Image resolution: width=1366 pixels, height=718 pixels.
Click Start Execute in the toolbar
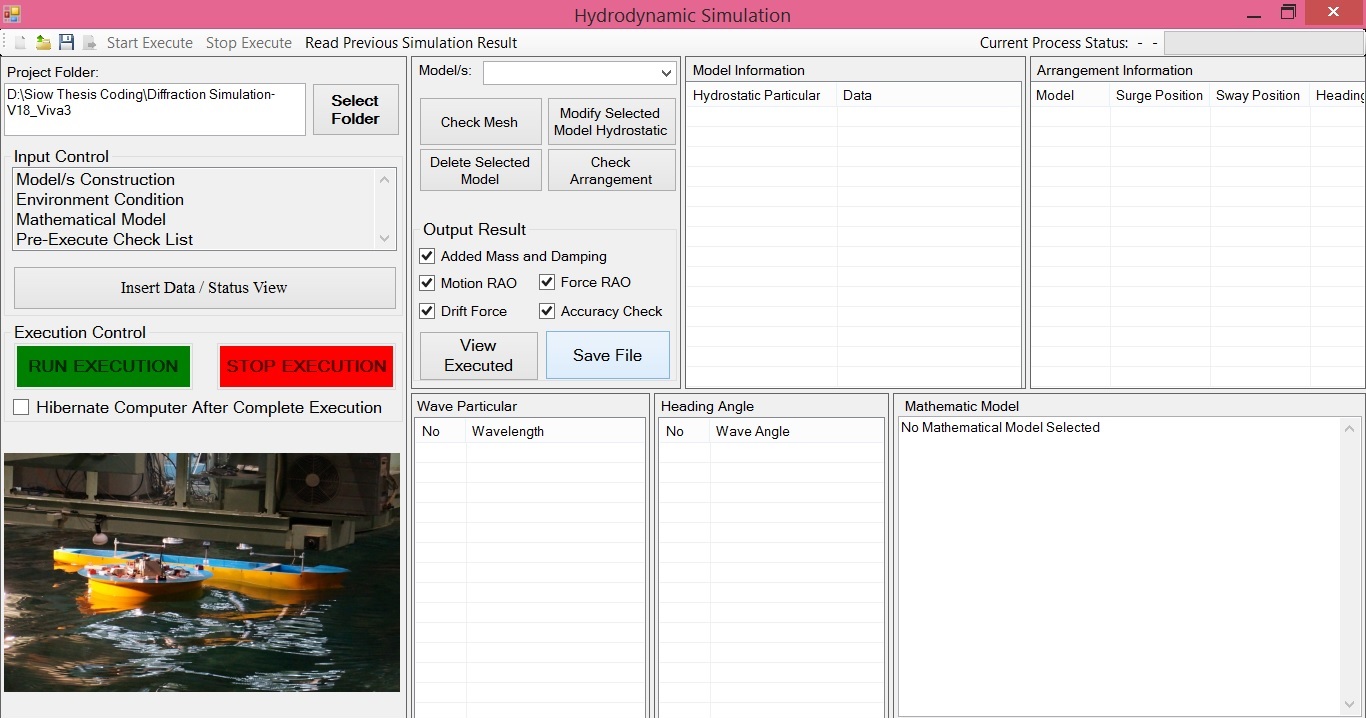click(x=150, y=43)
